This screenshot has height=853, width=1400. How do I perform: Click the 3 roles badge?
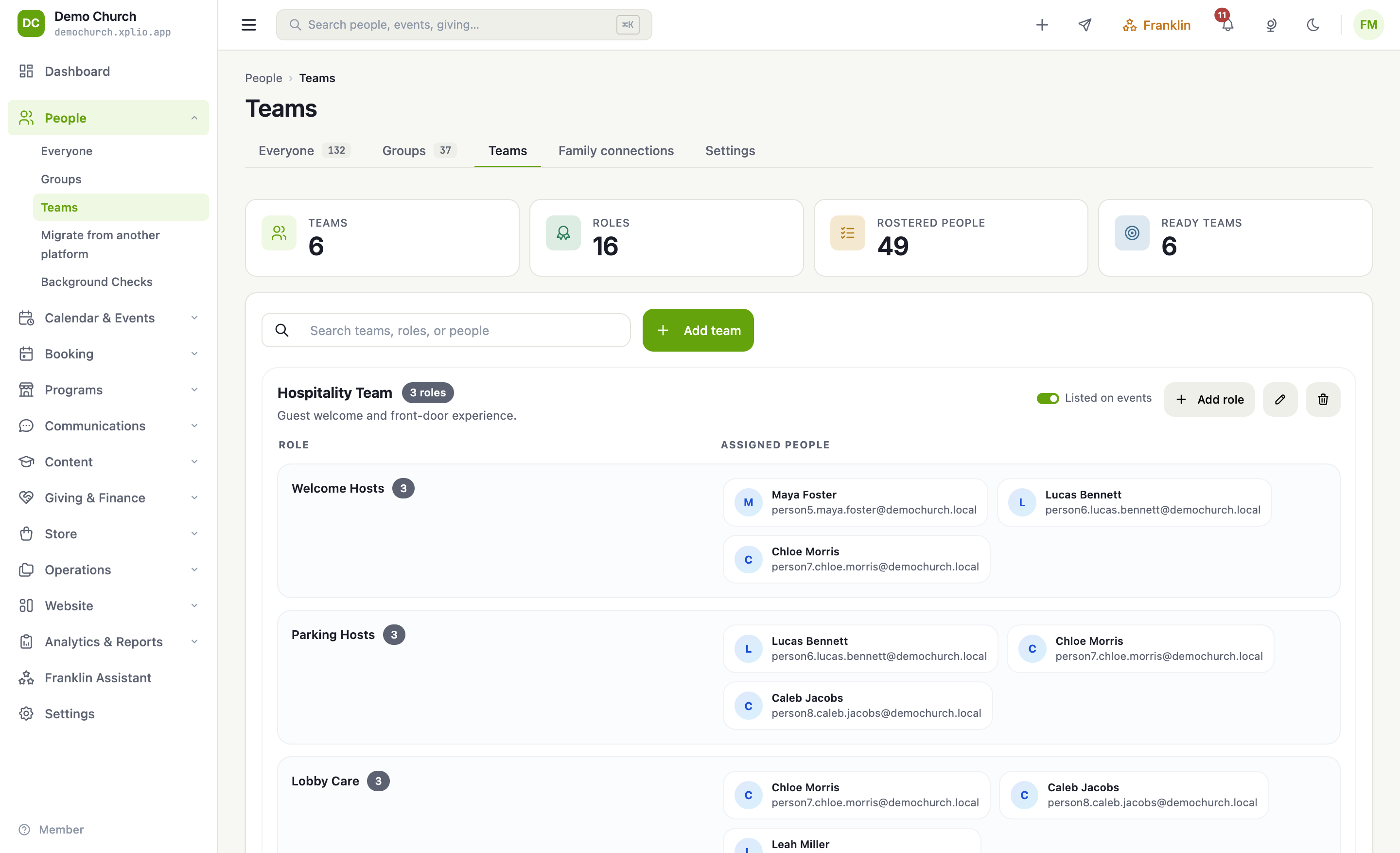(427, 392)
